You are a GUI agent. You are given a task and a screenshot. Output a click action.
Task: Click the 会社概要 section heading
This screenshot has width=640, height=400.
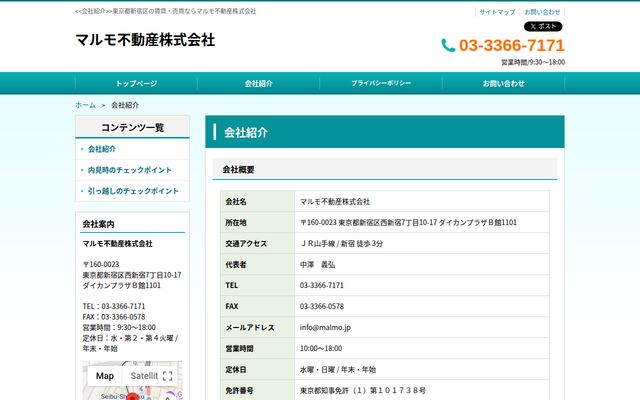tap(238, 169)
